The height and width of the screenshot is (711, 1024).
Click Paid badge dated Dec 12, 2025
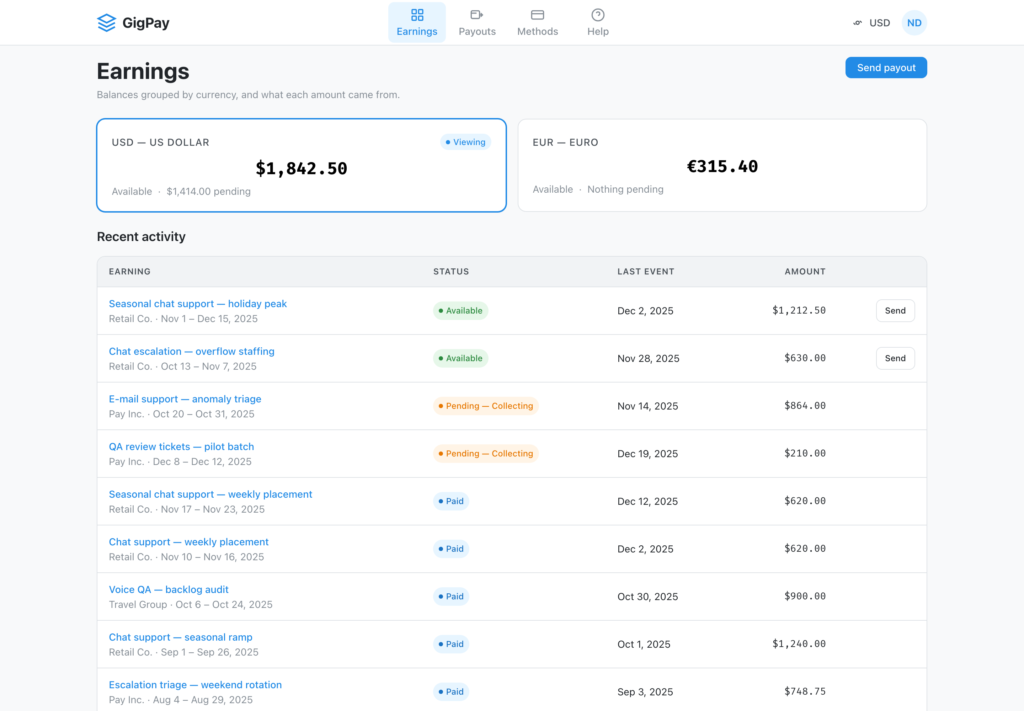[x=451, y=501]
